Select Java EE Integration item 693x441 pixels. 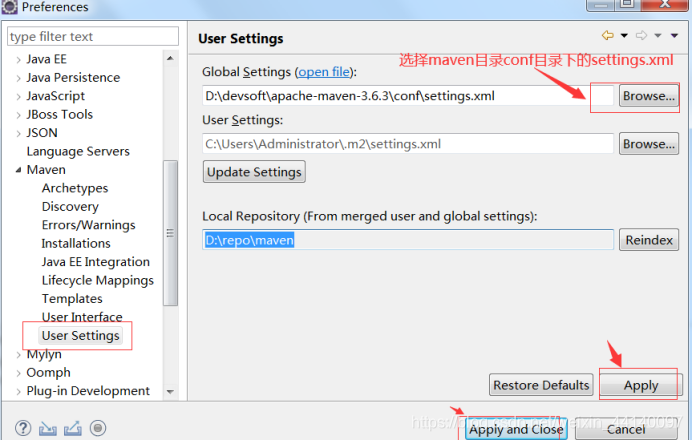click(x=95, y=262)
